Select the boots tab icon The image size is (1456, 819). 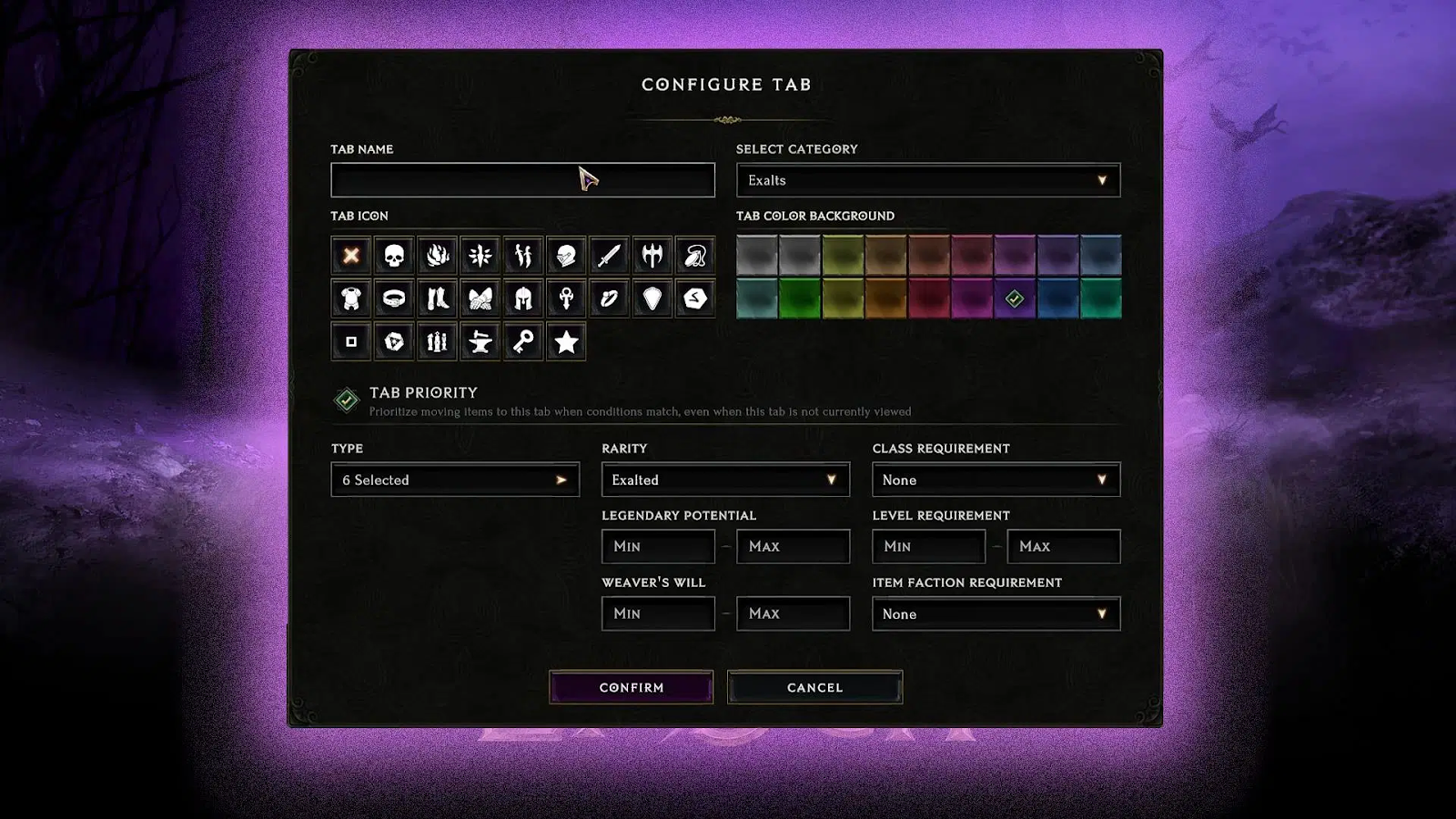437,298
